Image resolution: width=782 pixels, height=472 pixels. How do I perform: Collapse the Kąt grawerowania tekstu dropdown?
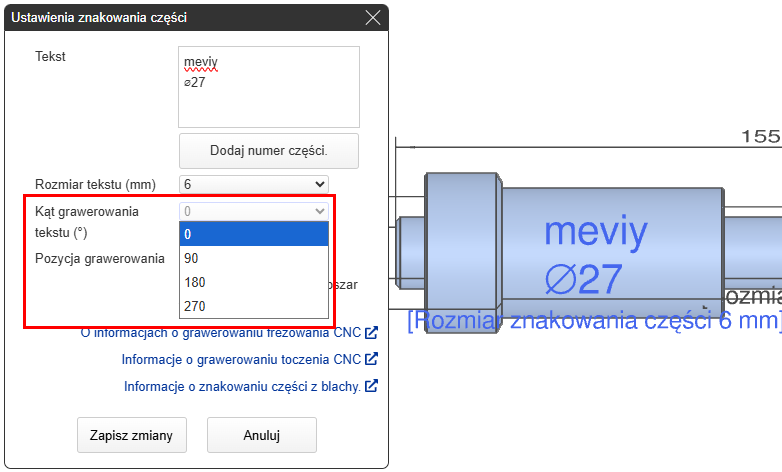pyautogui.click(x=254, y=211)
